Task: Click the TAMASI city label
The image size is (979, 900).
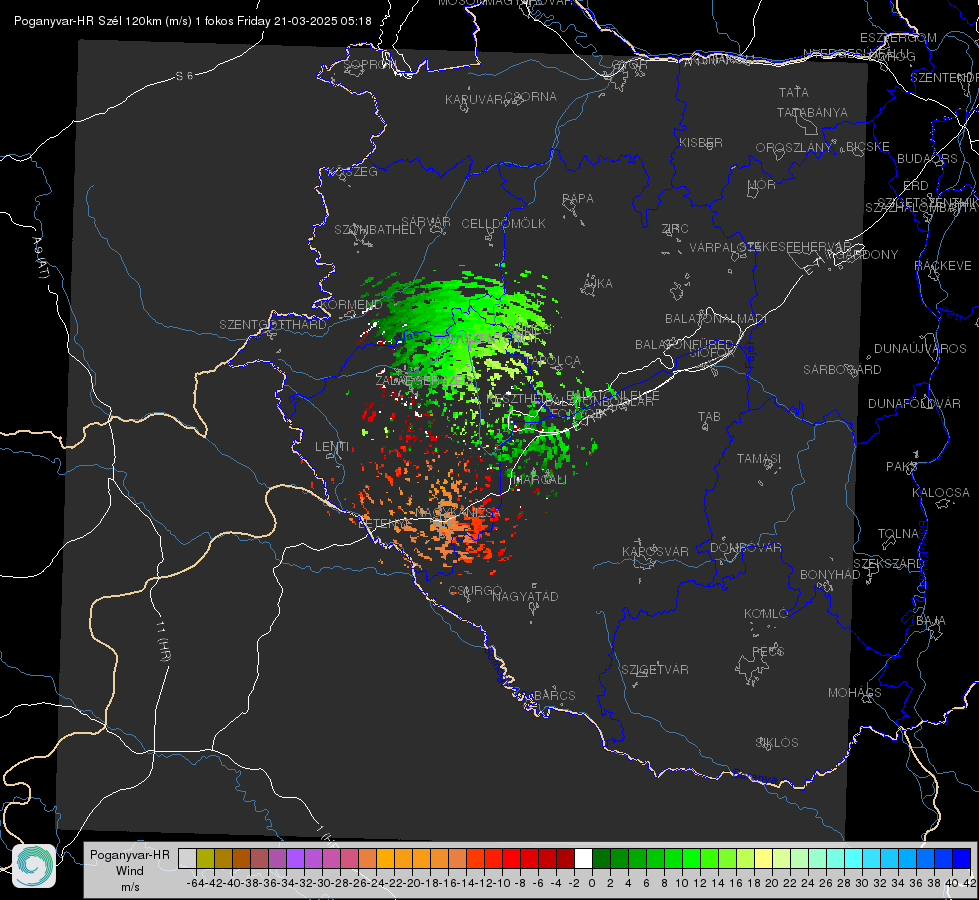Action: pos(759,458)
